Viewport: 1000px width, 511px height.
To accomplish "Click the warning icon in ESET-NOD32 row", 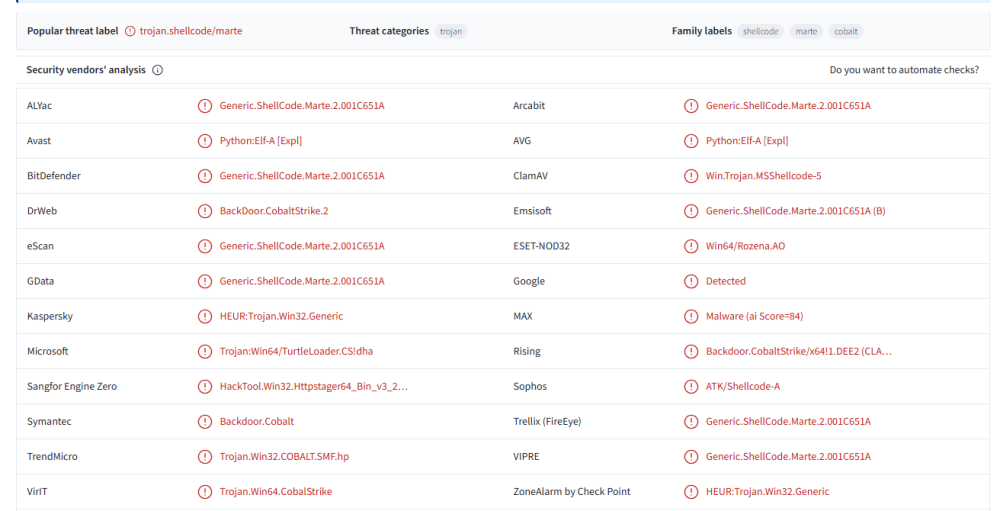I will click(x=691, y=246).
